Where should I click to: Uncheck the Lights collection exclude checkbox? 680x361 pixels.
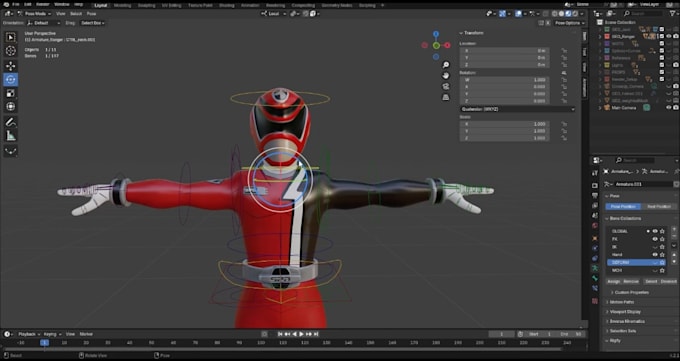pyautogui.click(x=662, y=65)
